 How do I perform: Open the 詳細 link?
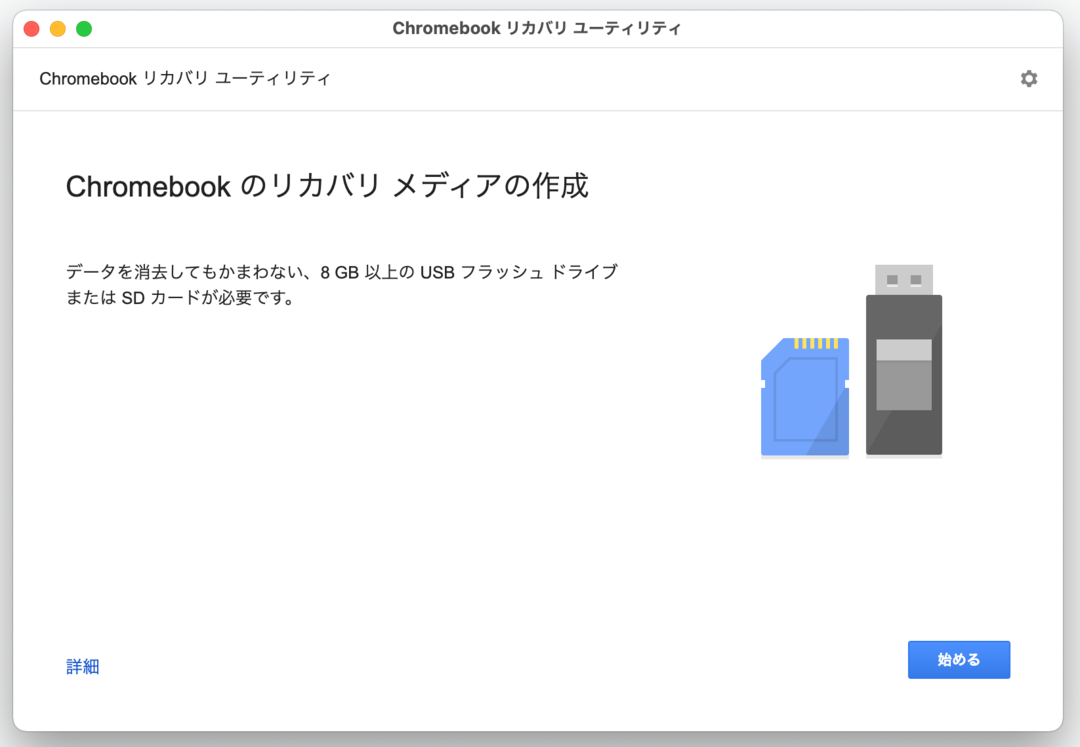[x=83, y=666]
